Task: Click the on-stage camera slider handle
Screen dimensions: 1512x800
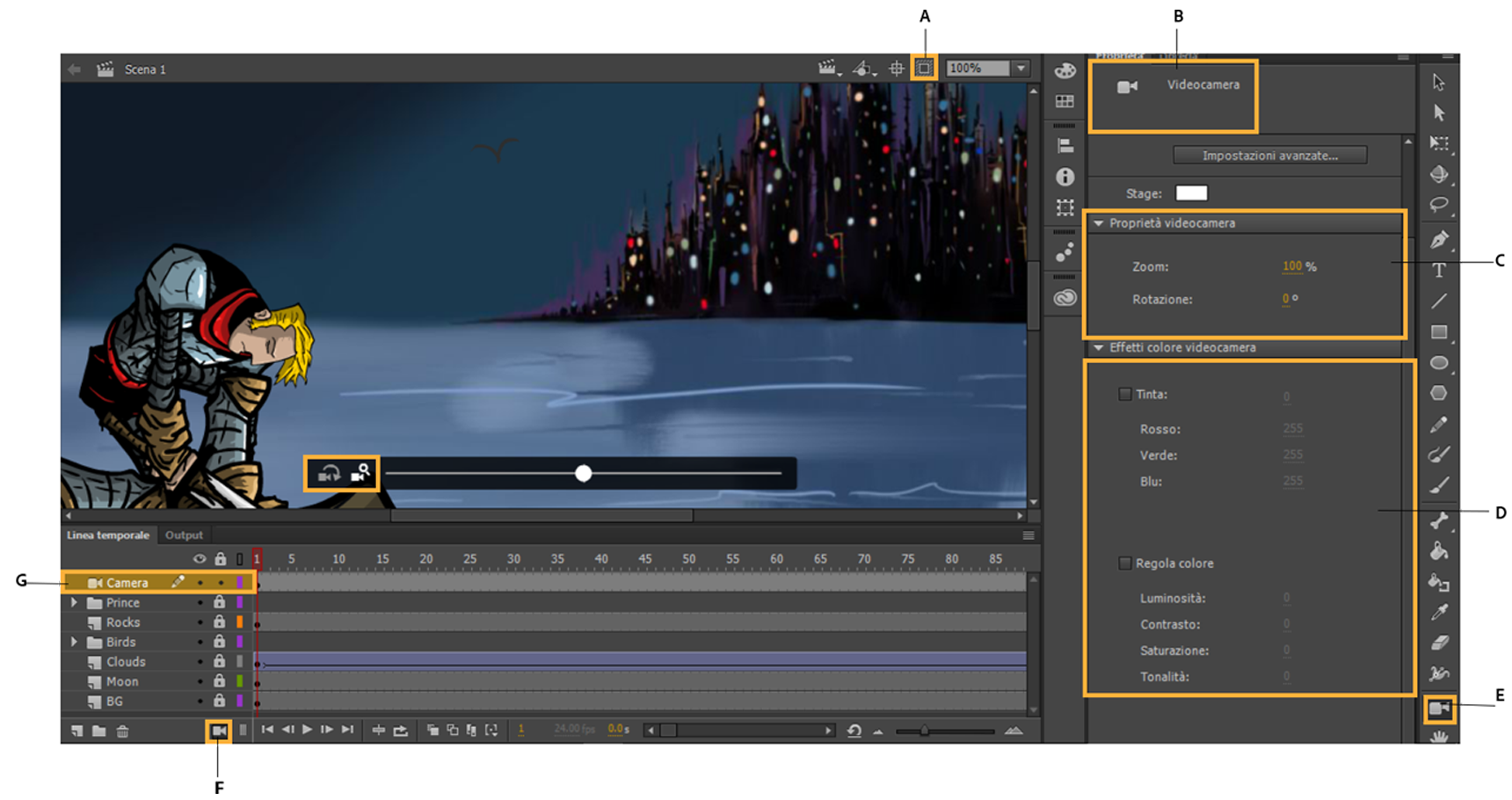Action: (583, 474)
